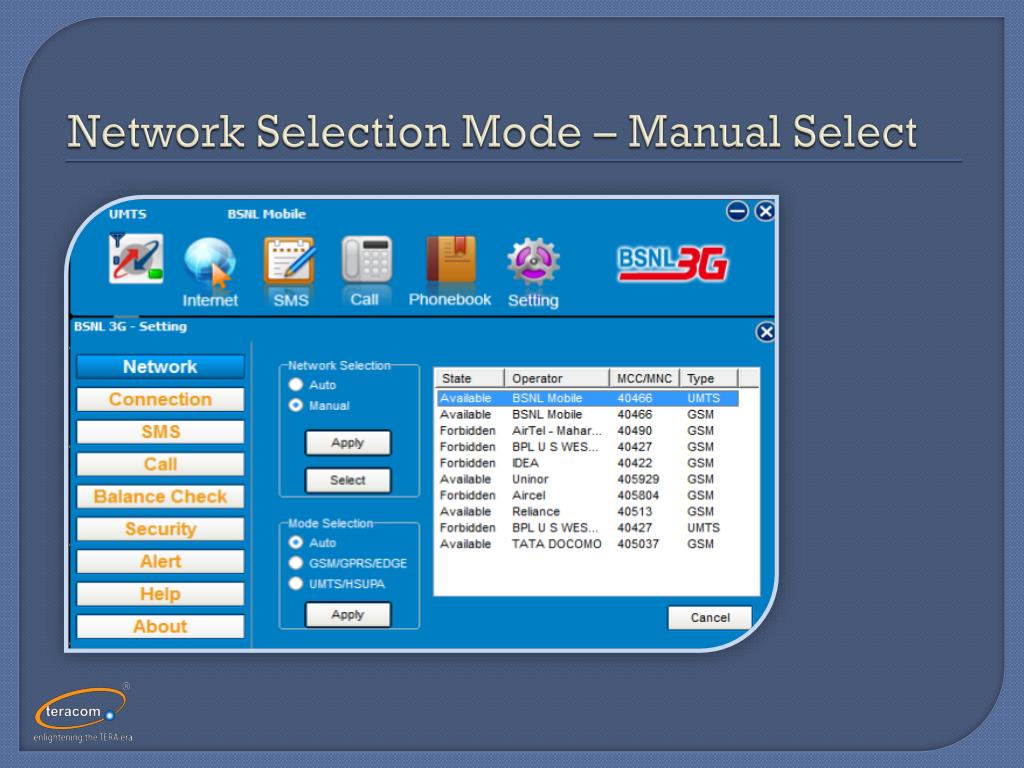Click the BSNL signal connection icon
The height and width of the screenshot is (768, 1024).
coord(136,259)
